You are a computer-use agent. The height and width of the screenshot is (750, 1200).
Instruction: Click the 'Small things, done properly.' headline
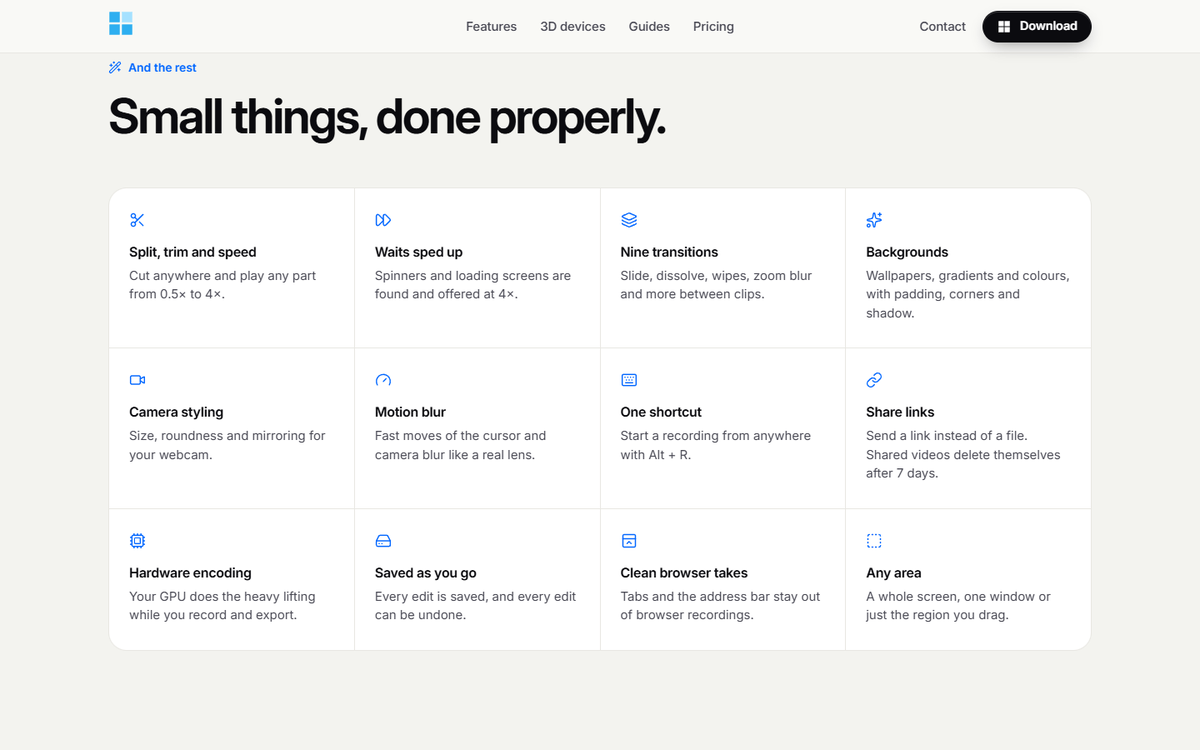click(387, 117)
